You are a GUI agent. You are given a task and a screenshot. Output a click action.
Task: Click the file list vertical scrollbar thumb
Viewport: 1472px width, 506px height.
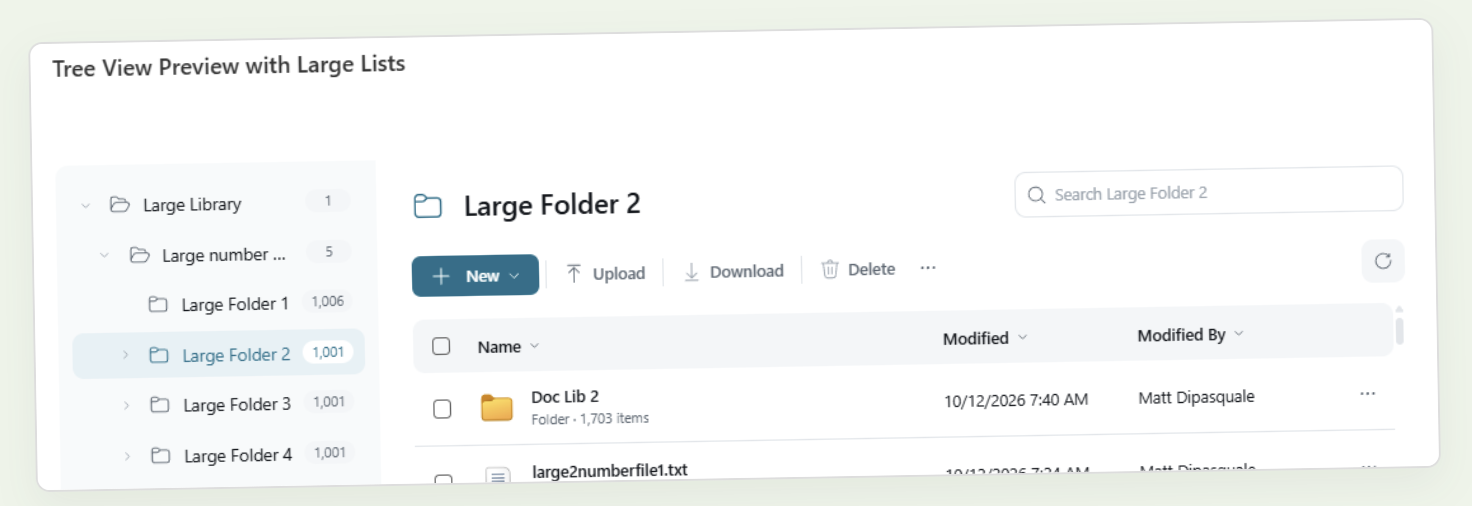click(x=1399, y=330)
